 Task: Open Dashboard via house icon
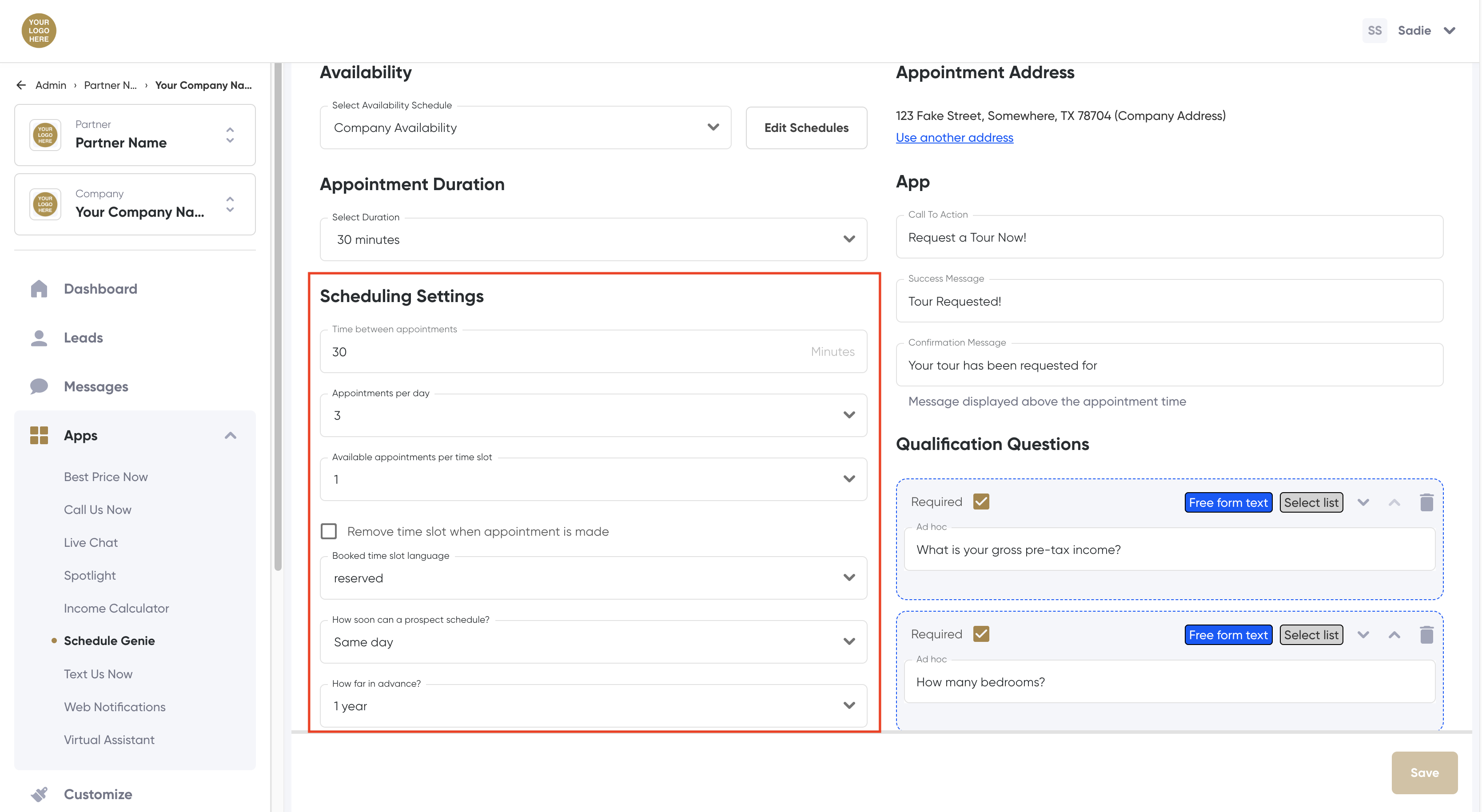click(39, 289)
